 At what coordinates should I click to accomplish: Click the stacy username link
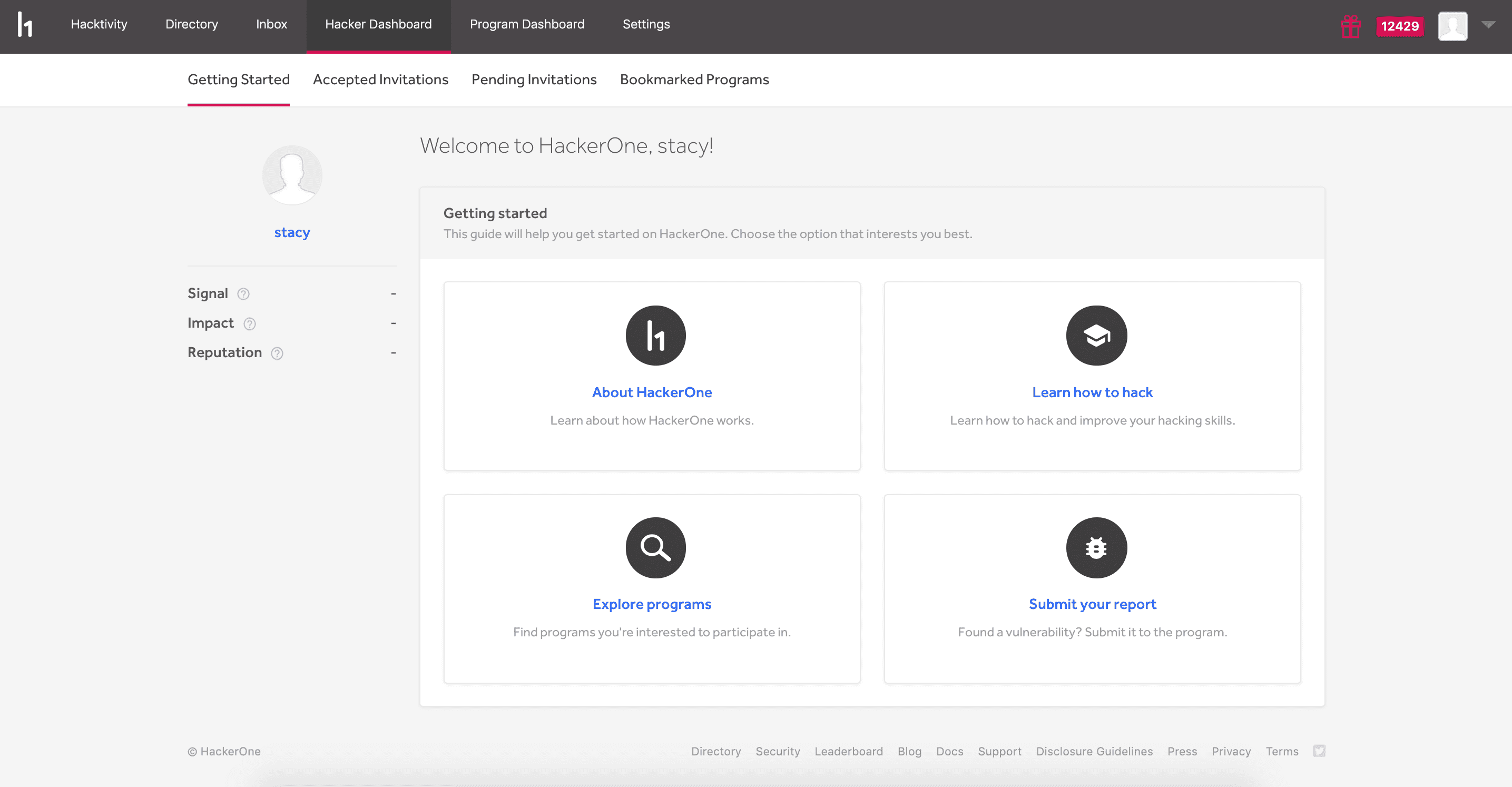click(x=292, y=232)
